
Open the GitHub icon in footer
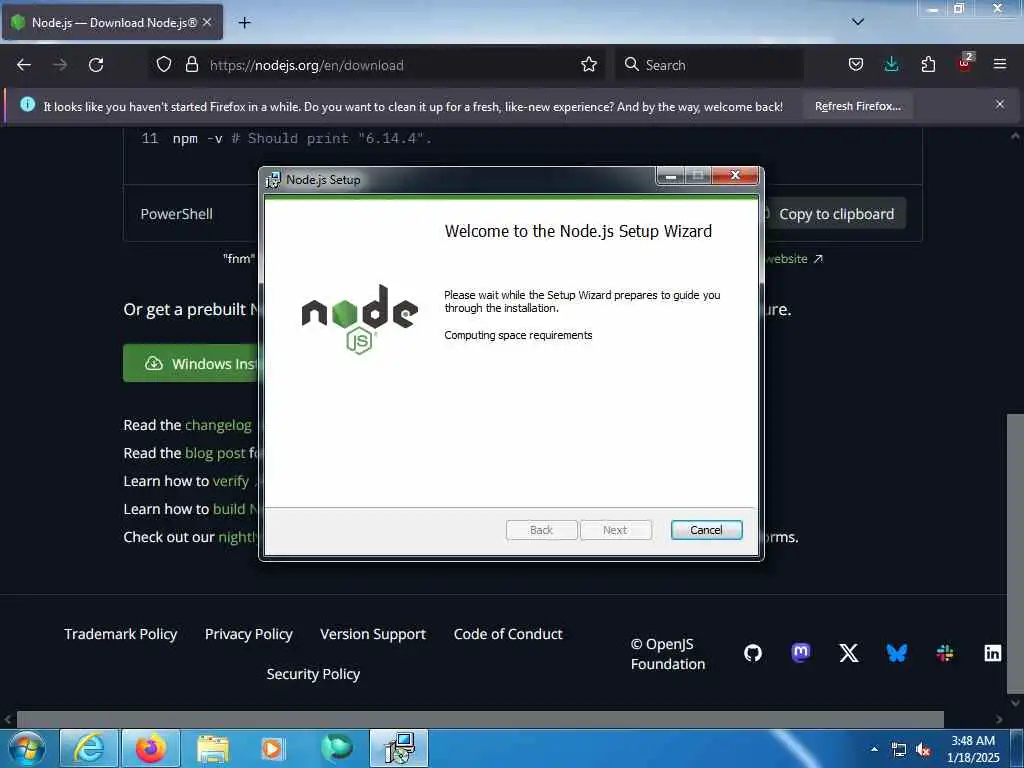click(x=753, y=653)
